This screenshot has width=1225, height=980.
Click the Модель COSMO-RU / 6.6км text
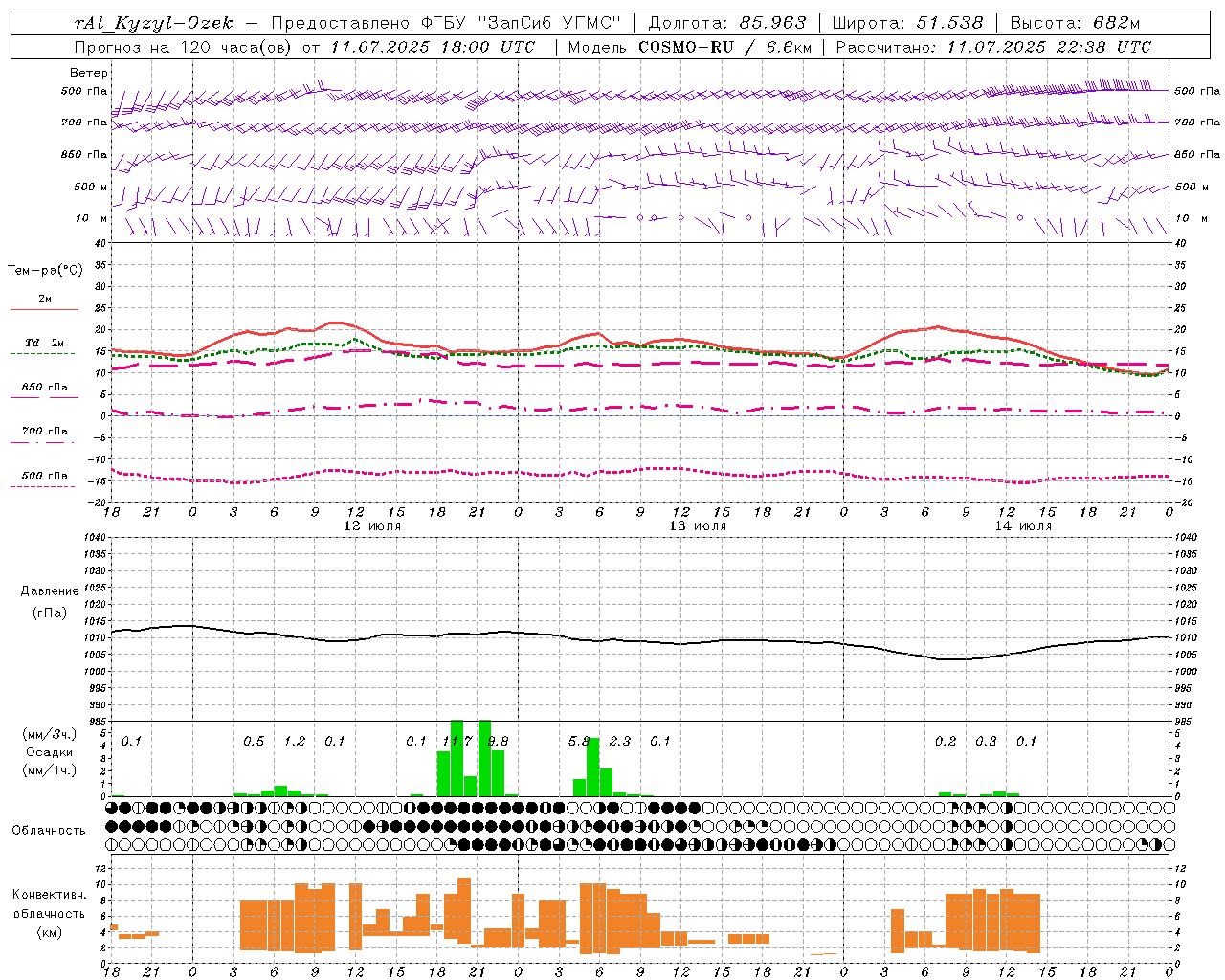(690, 47)
